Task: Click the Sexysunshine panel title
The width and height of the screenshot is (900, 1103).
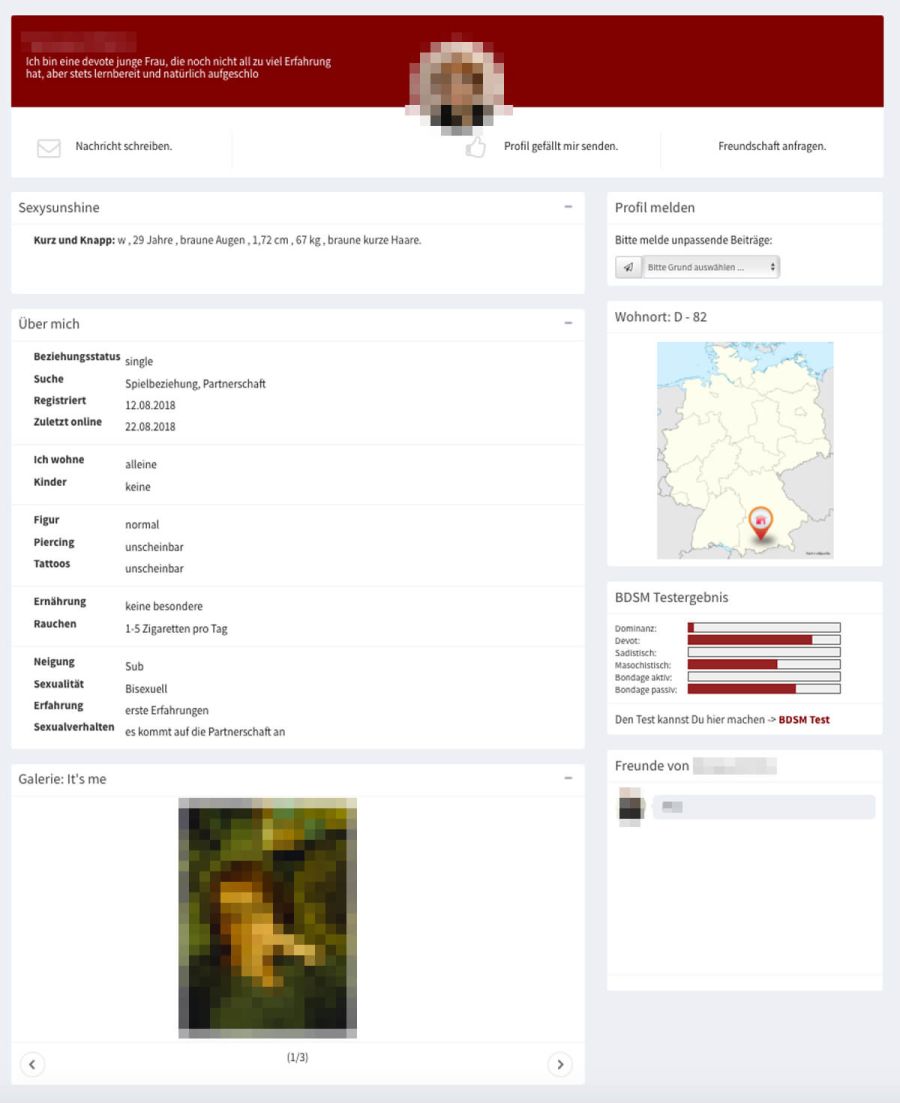Action: point(59,208)
